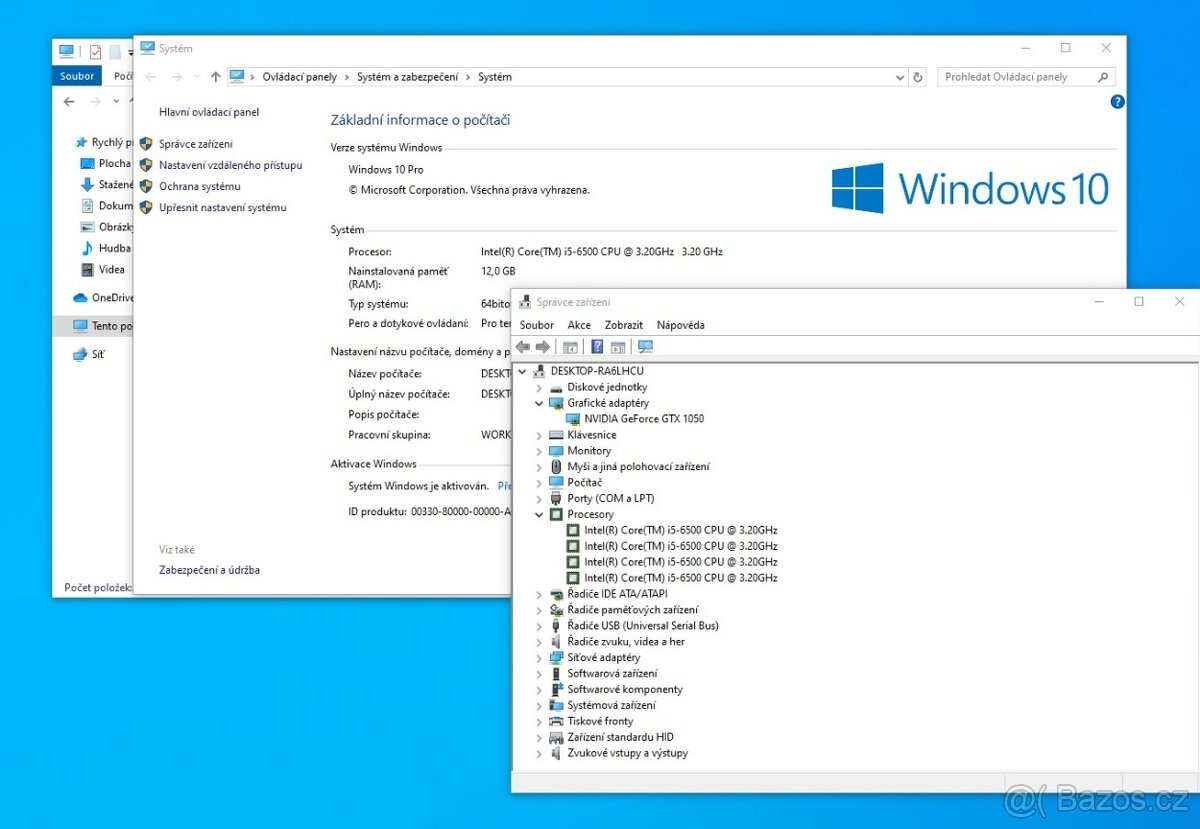Click the help question mark in System window
The image size is (1200, 829).
coord(1117,102)
